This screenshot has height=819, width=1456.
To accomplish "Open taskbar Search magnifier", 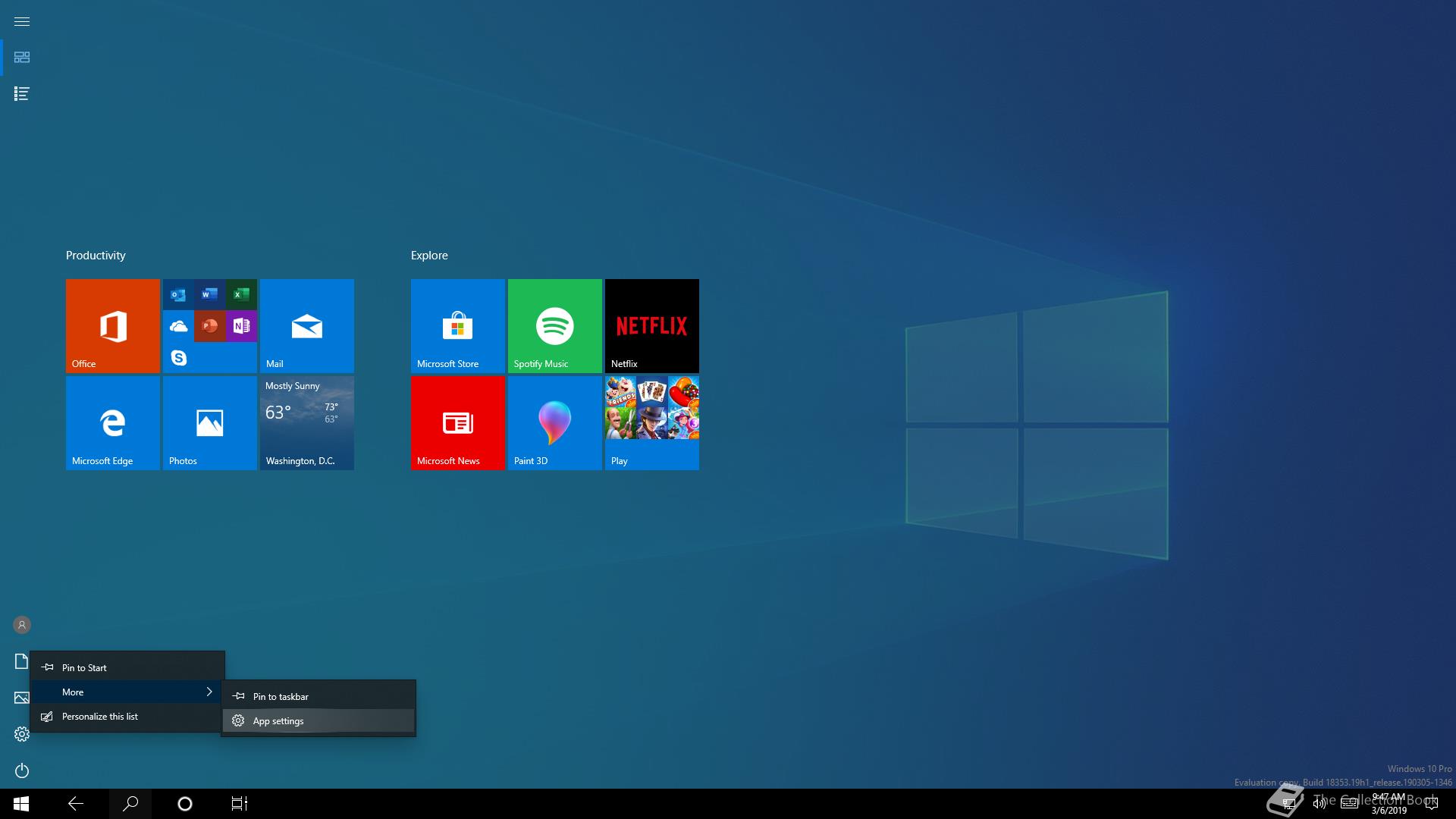I will pos(130,804).
